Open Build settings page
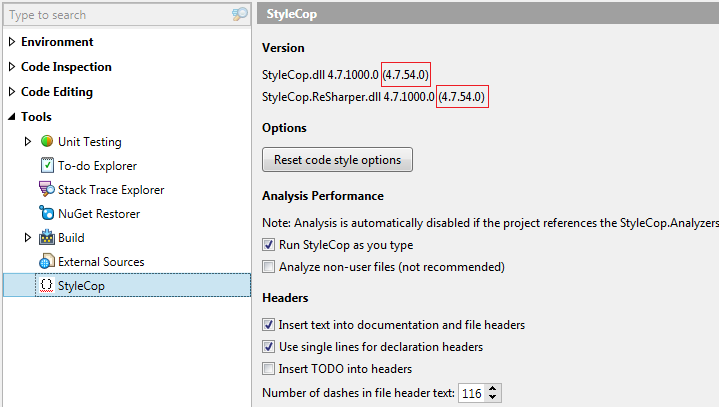Image resolution: width=719 pixels, height=407 pixels. [71, 237]
